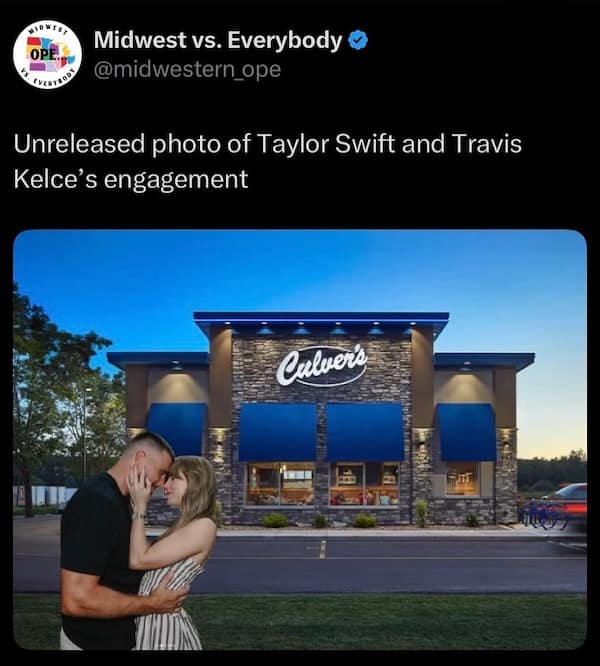Click the blue roof overhang with spotlights
This screenshot has width=600, height=666.
point(321,322)
